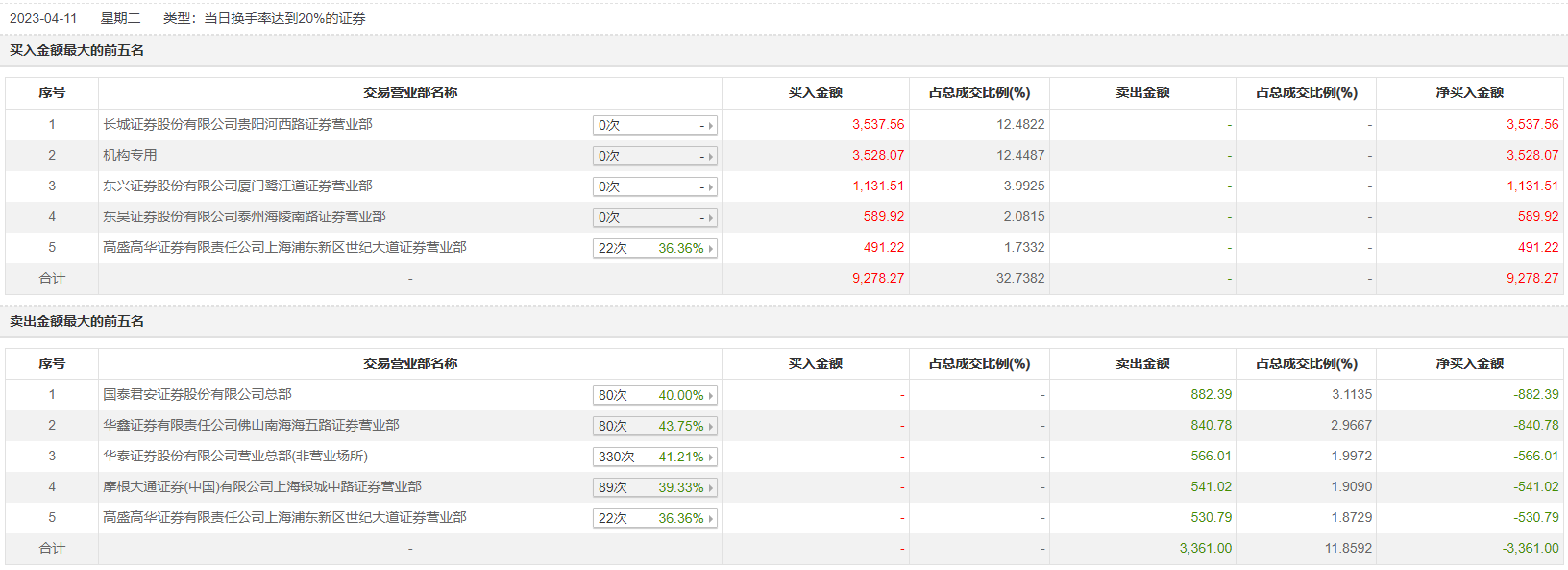Image resolution: width=1568 pixels, height=570 pixels.
Task: Open the 华泰证券营业总部(非营业场所) link
Action: point(235,457)
